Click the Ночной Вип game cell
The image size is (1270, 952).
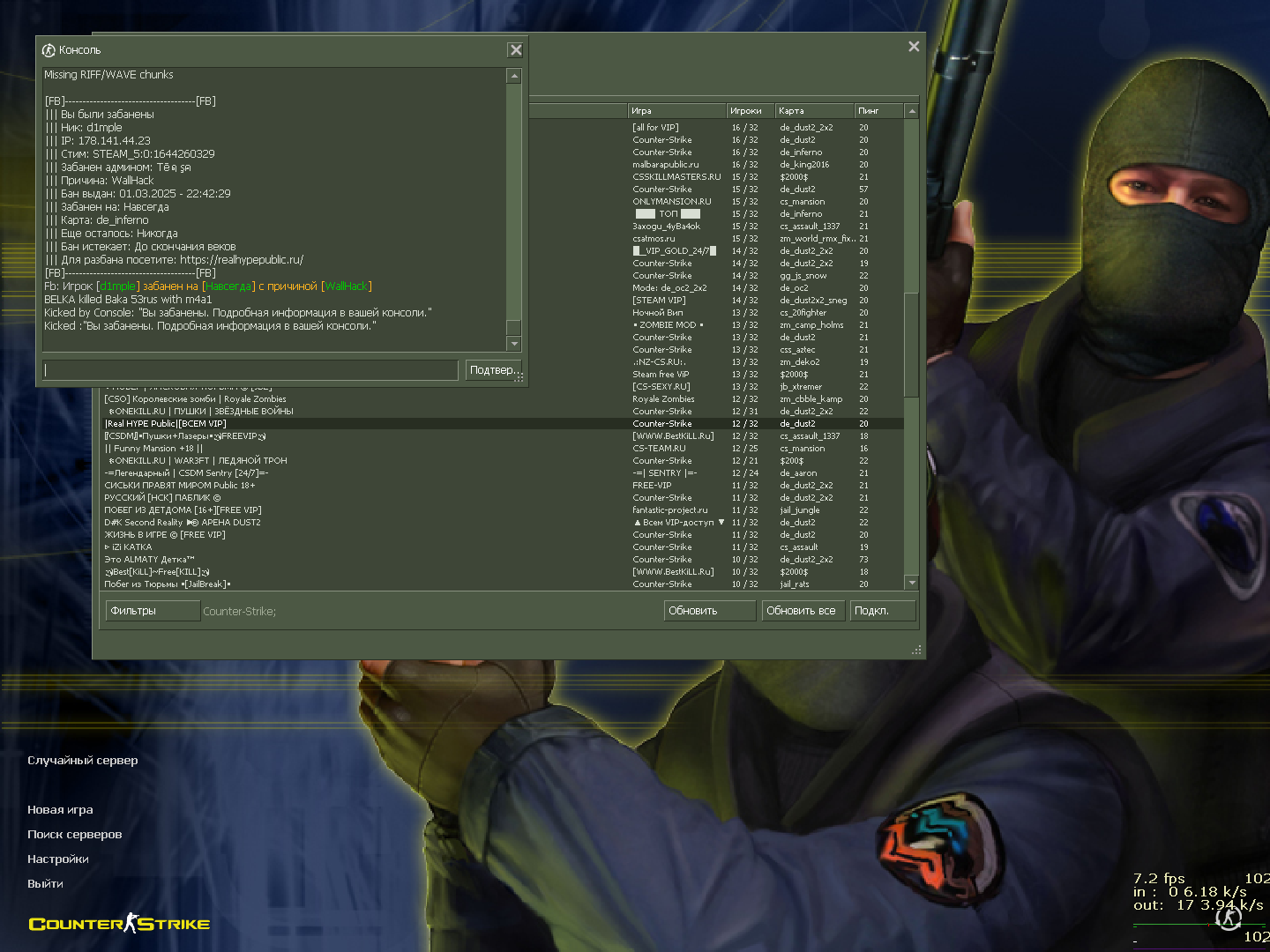[657, 313]
